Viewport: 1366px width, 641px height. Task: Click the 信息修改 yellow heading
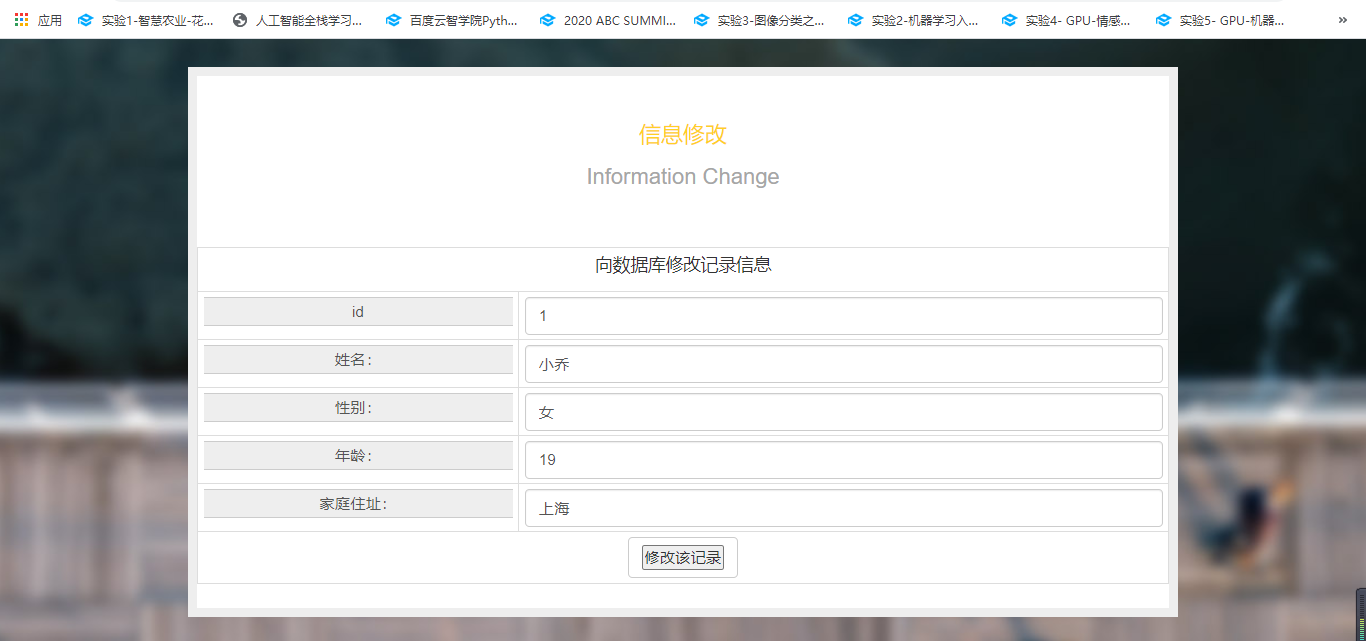coord(682,135)
